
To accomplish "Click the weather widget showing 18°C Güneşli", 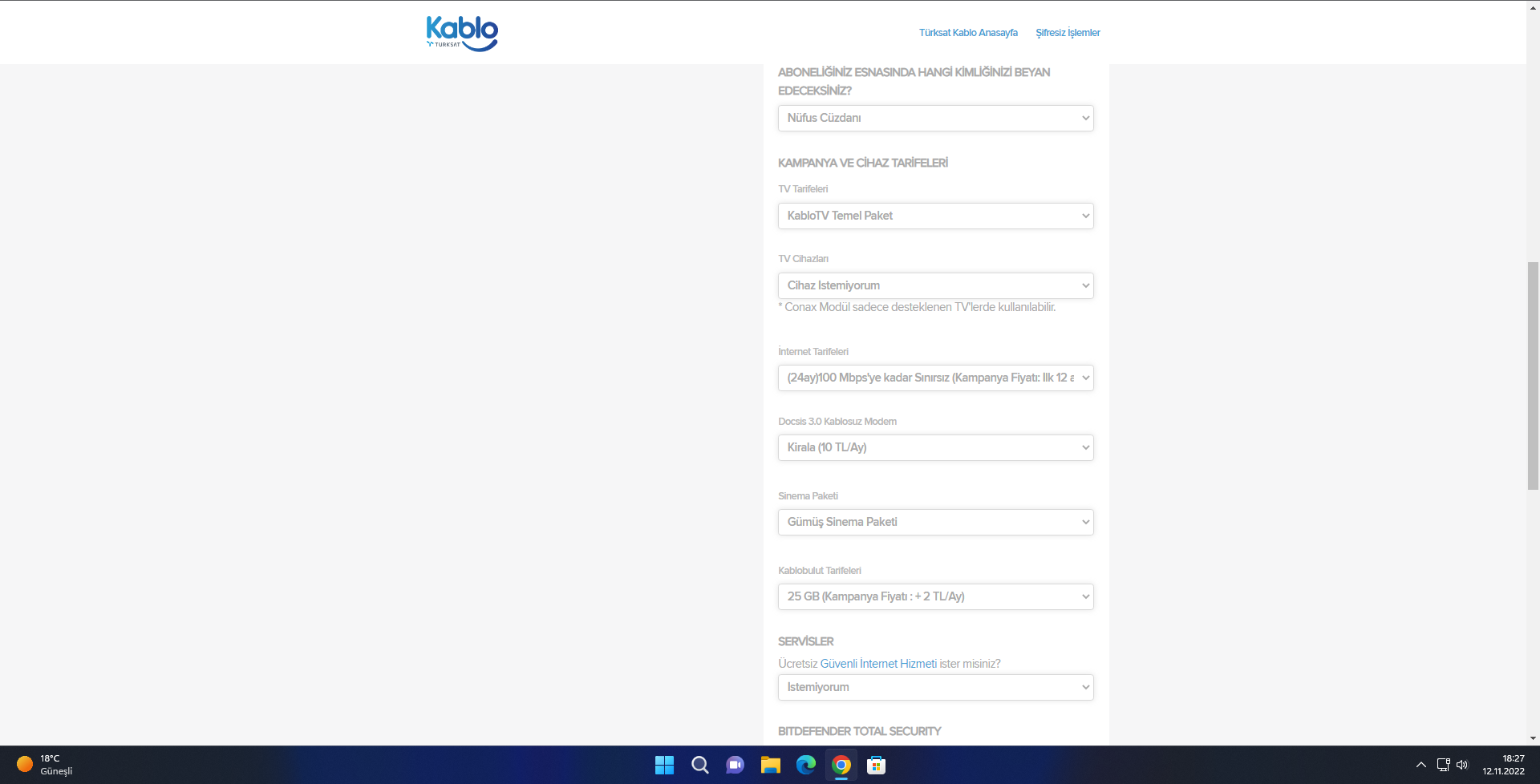I will click(x=40, y=765).
